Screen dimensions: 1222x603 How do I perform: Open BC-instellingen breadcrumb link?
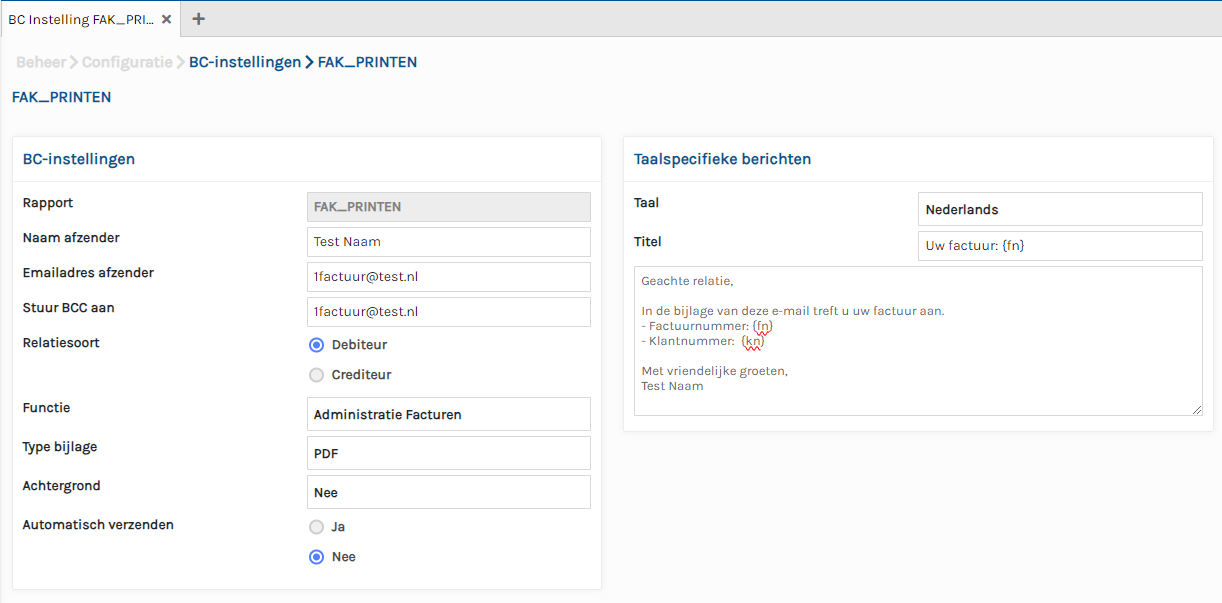tap(245, 62)
